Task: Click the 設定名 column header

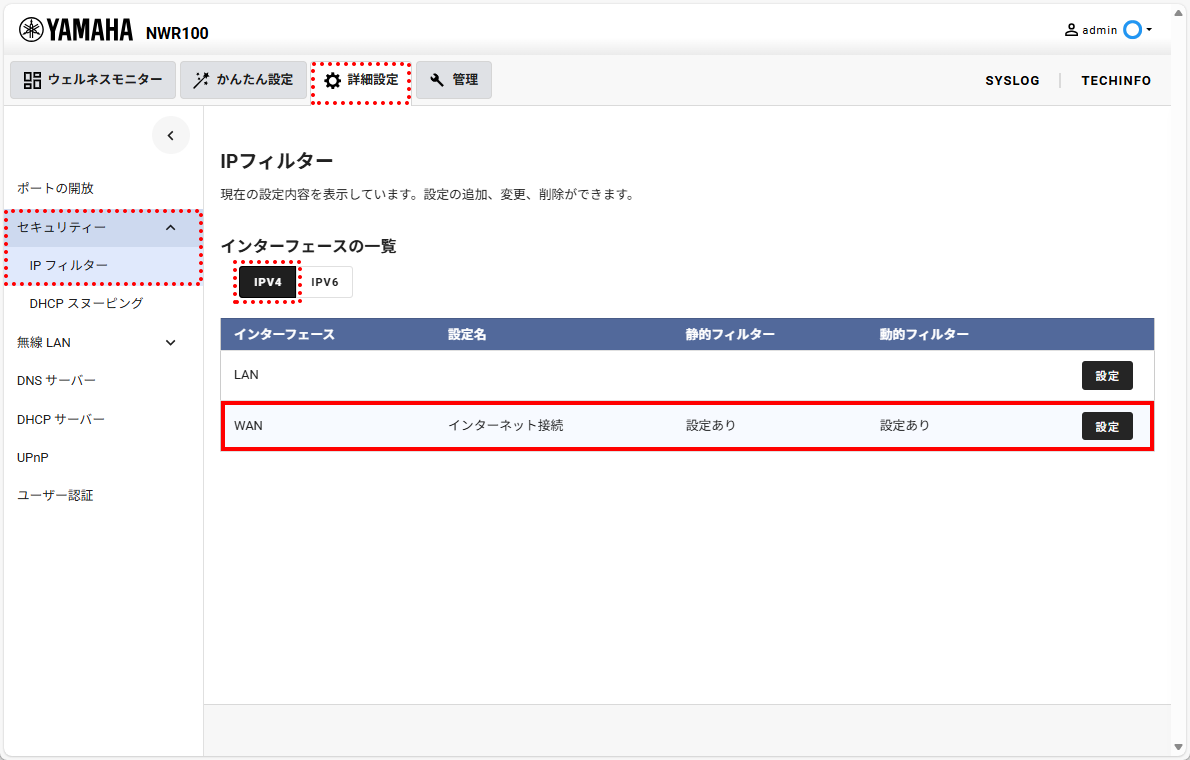Action: pyautogui.click(x=467, y=334)
